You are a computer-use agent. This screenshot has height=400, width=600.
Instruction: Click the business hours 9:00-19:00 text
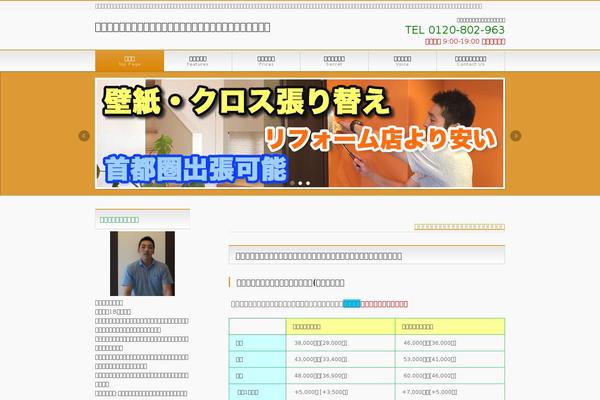(465, 41)
